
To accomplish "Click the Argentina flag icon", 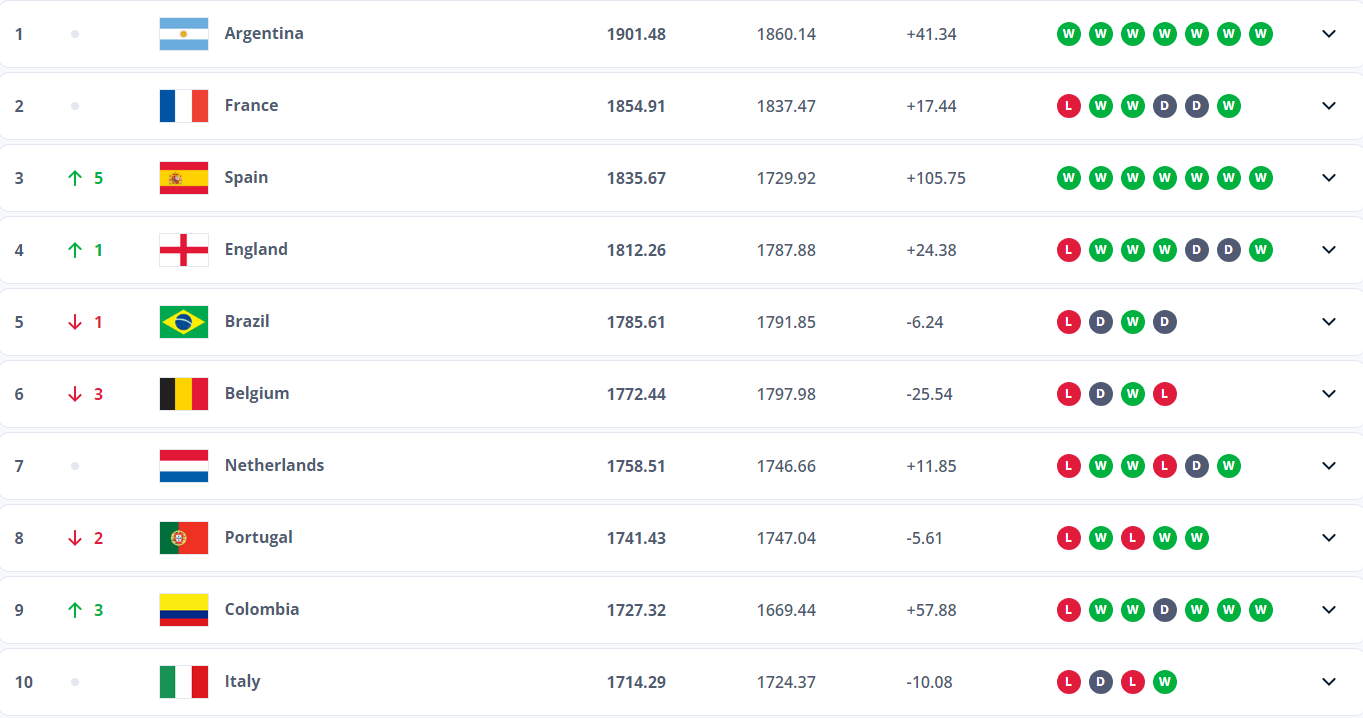I will tap(184, 34).
